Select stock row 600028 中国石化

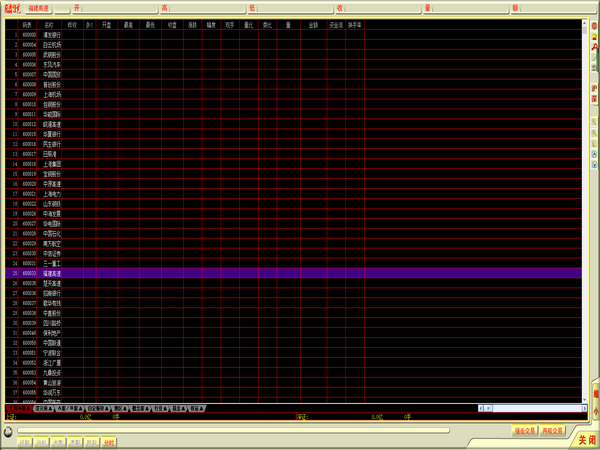click(x=50, y=233)
